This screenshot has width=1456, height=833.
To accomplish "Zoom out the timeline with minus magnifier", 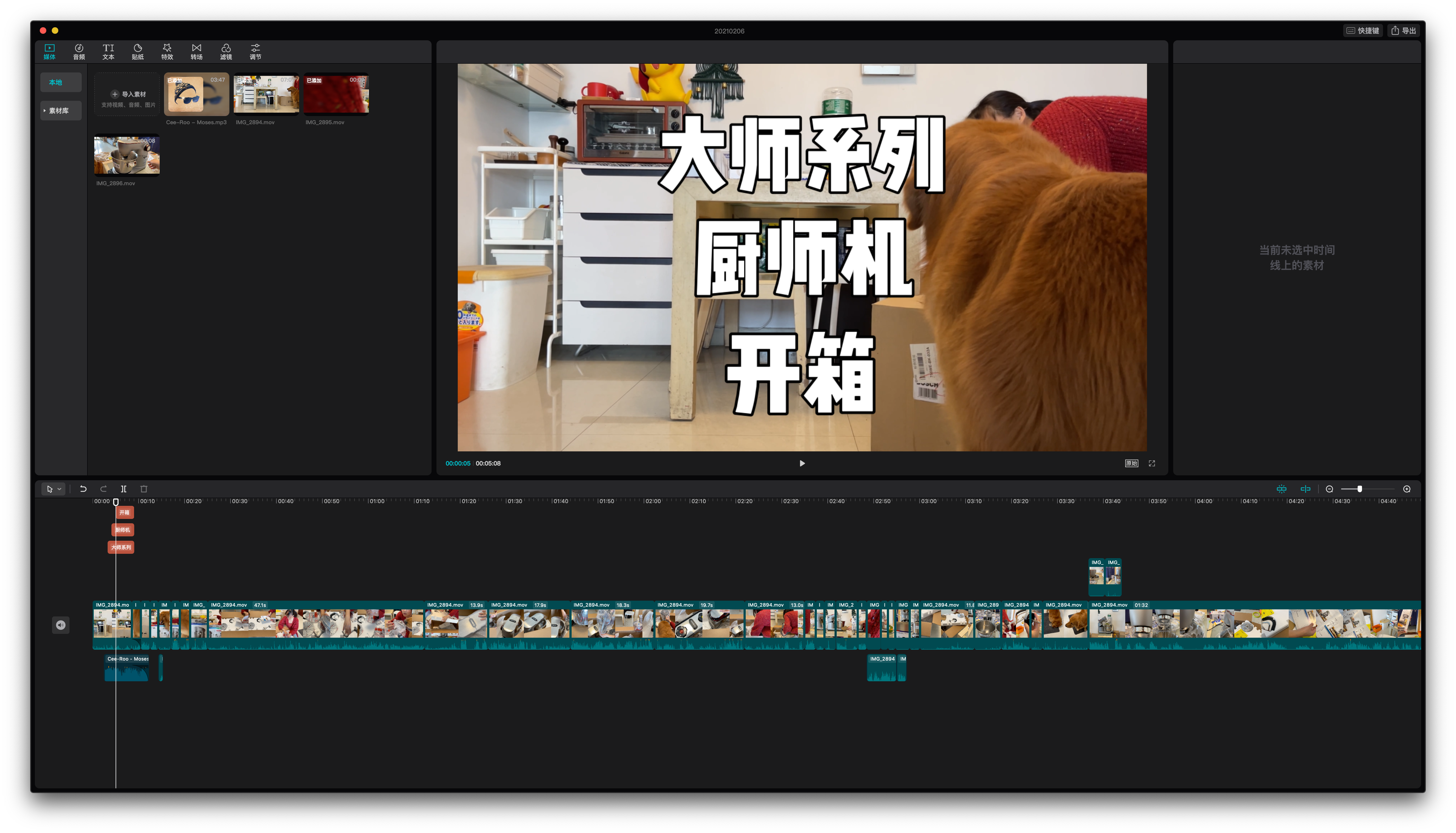I will click(1329, 489).
